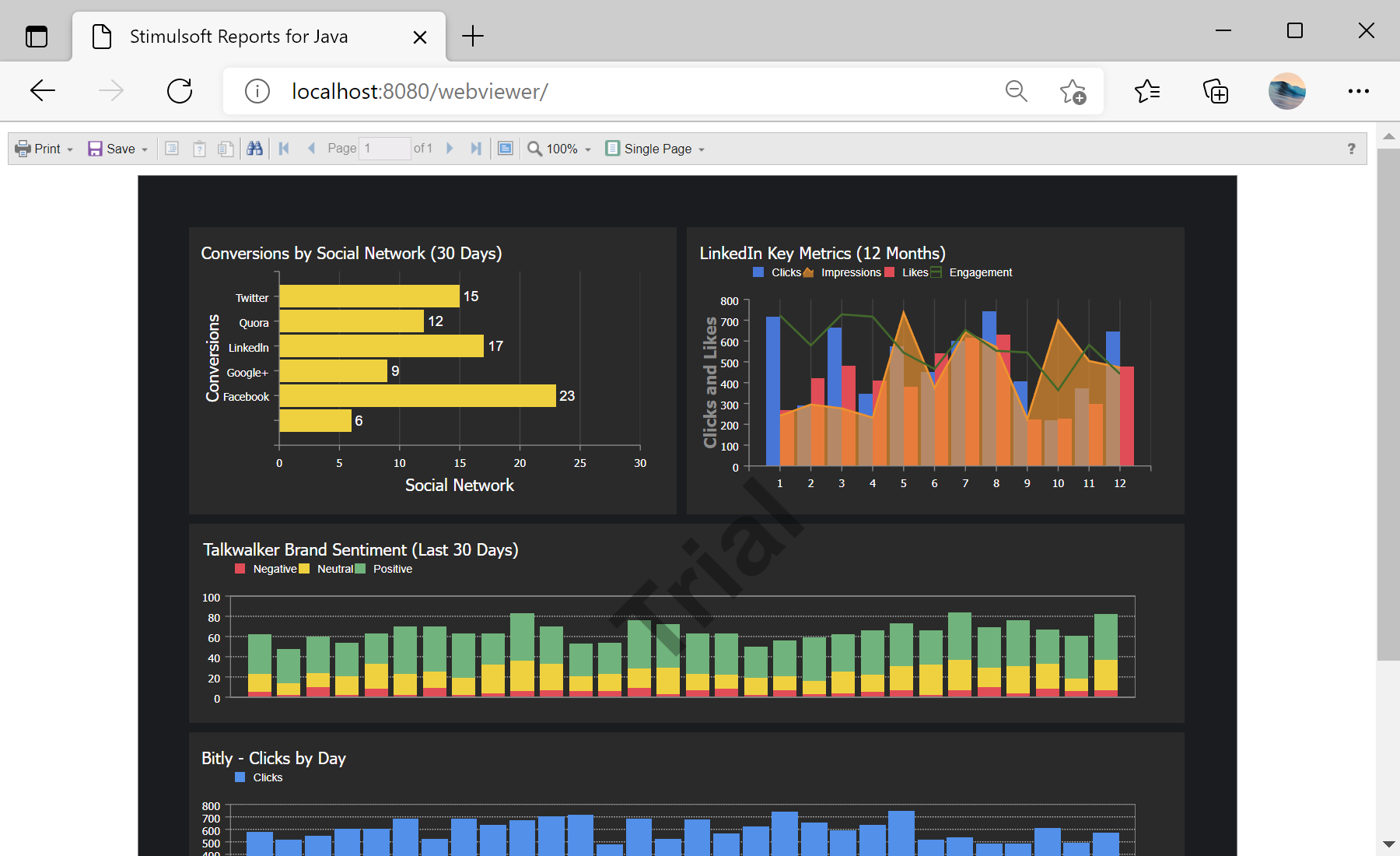Click the yellow Neutral legend swatch
Image resolution: width=1400 pixels, height=856 pixels.
[x=304, y=569]
